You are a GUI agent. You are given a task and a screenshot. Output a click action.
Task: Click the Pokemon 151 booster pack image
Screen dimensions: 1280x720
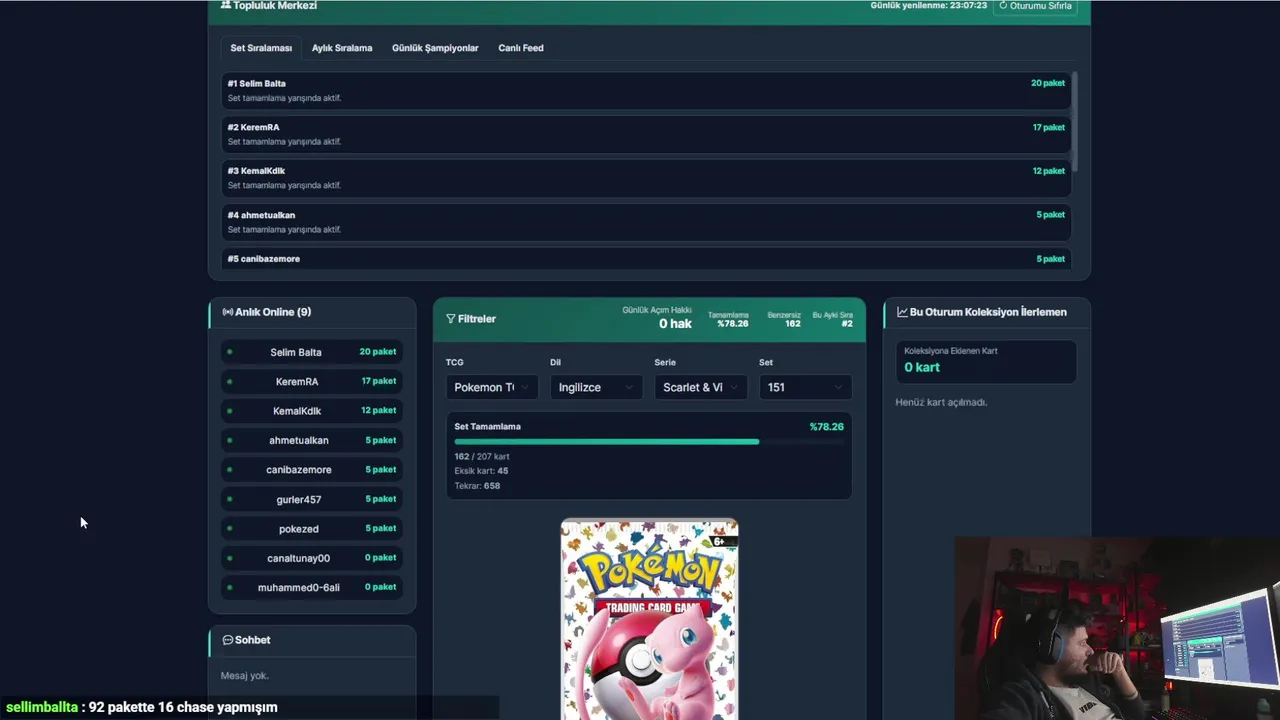649,619
